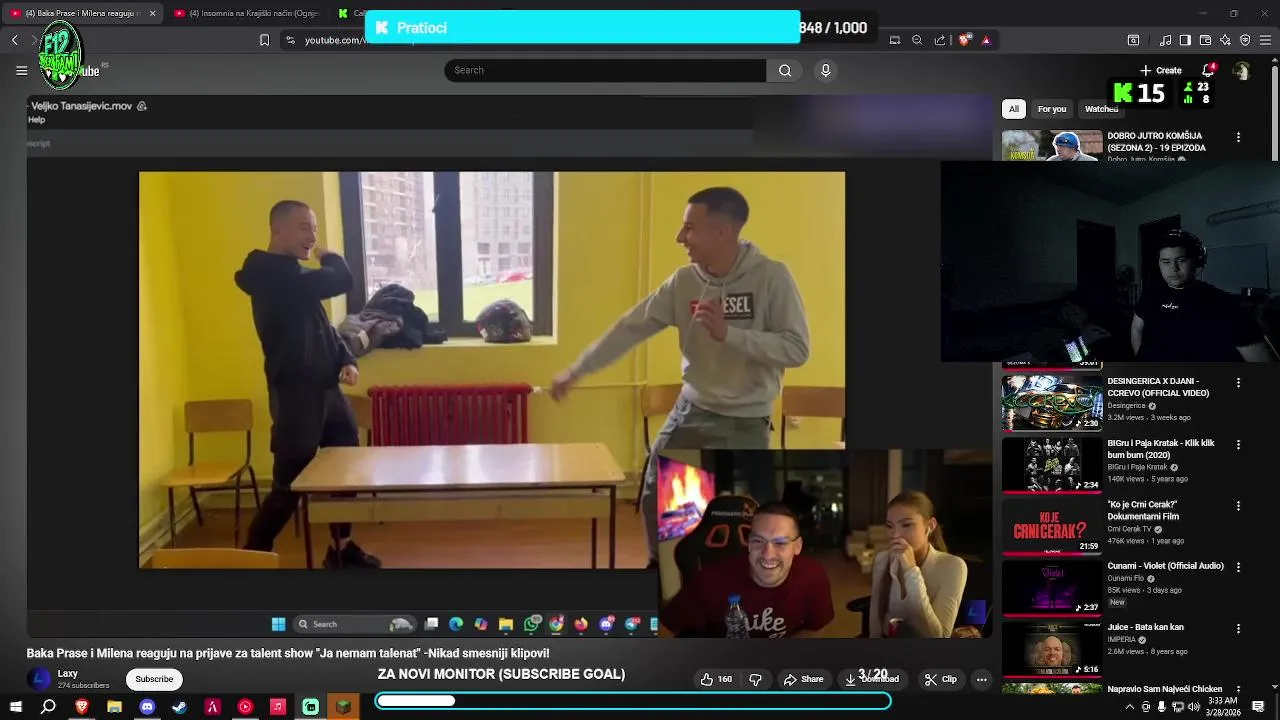
Task: Open the YouTube account avatar menu
Action: coord(1241,70)
